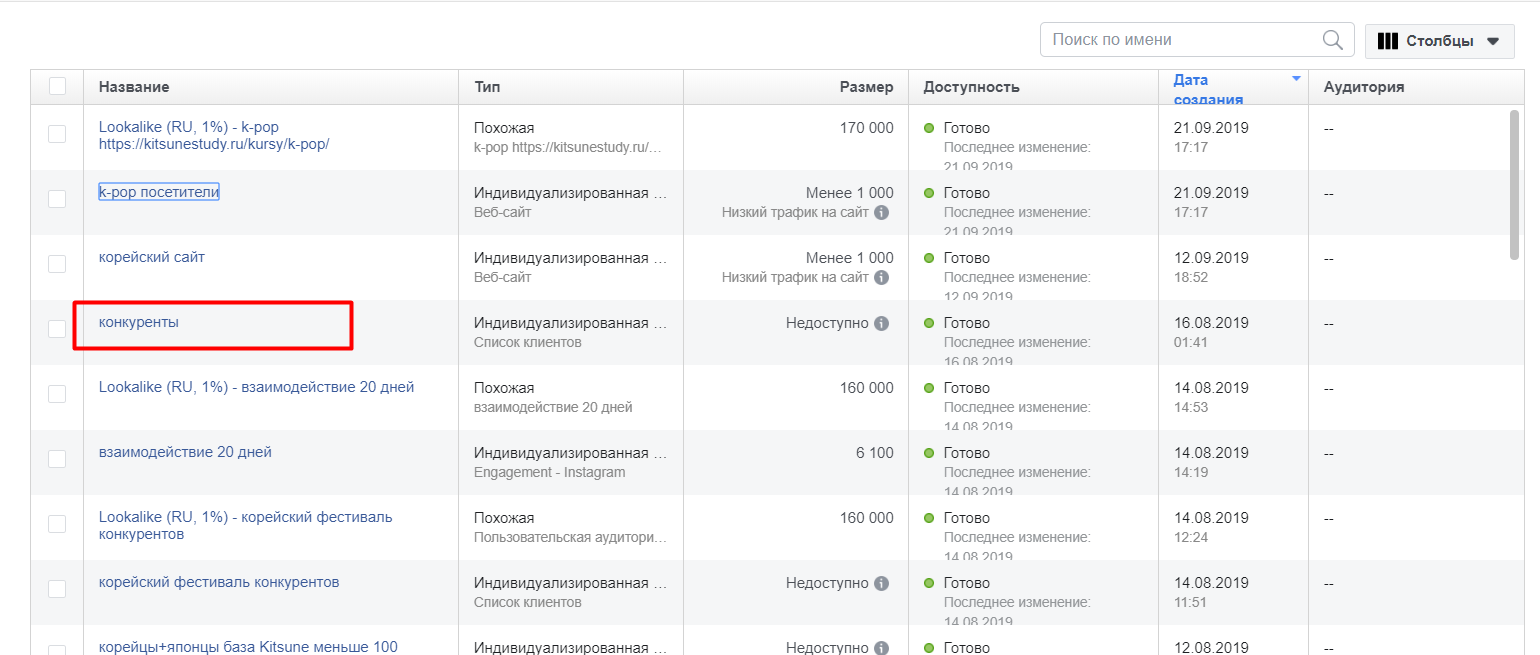Click info icon for корейский фестиваль конкурентов size
The height and width of the screenshot is (655, 1540).
tap(881, 584)
